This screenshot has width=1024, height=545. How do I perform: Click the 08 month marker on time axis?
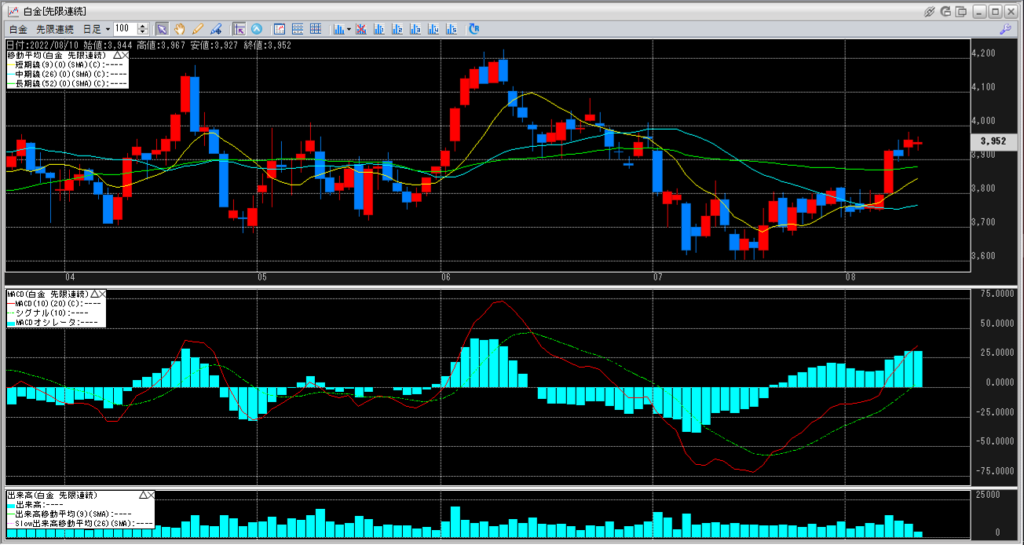tap(850, 277)
